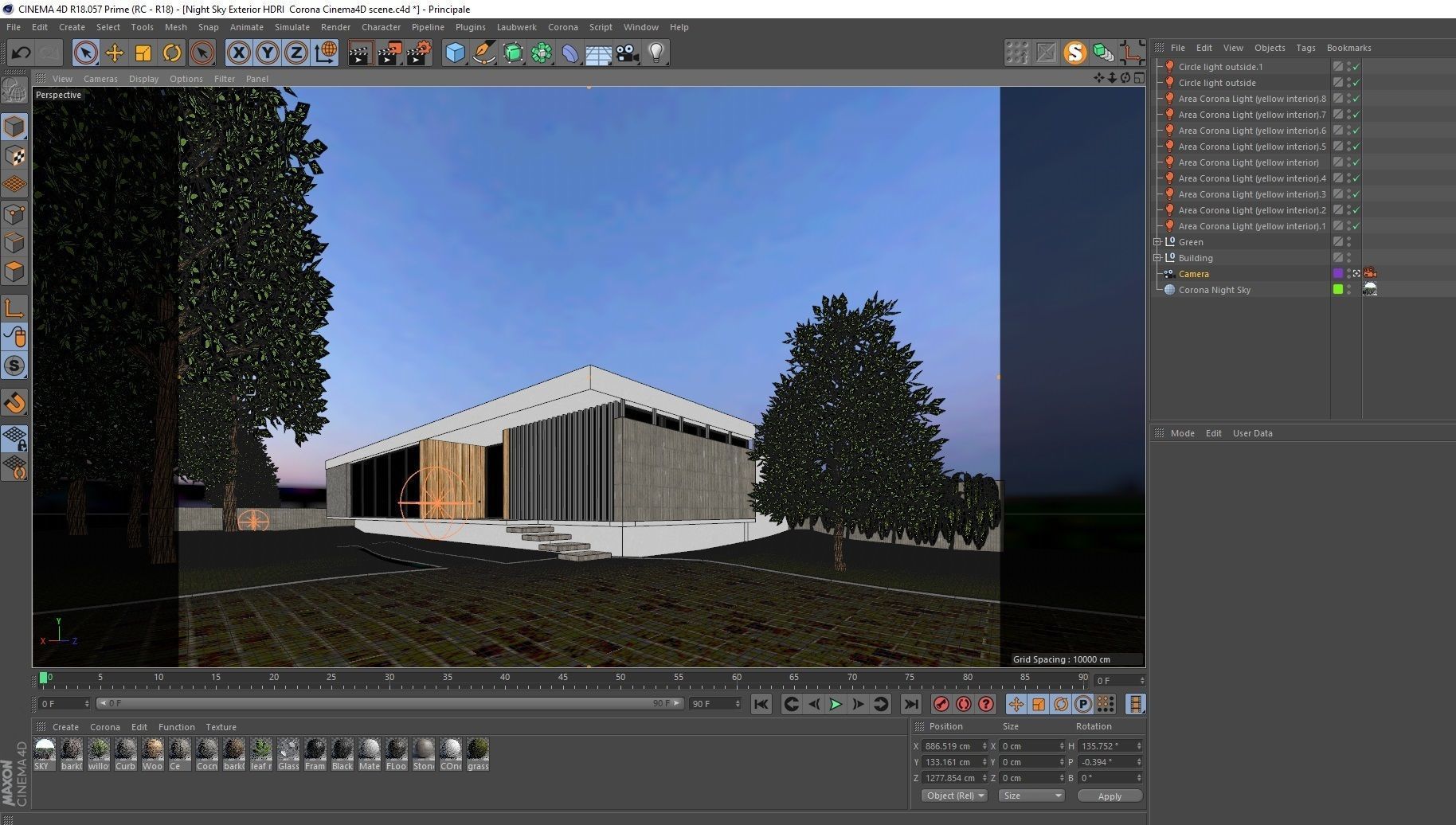Open the material manager Create menu
The height and width of the screenshot is (825, 1456).
pyautogui.click(x=65, y=727)
